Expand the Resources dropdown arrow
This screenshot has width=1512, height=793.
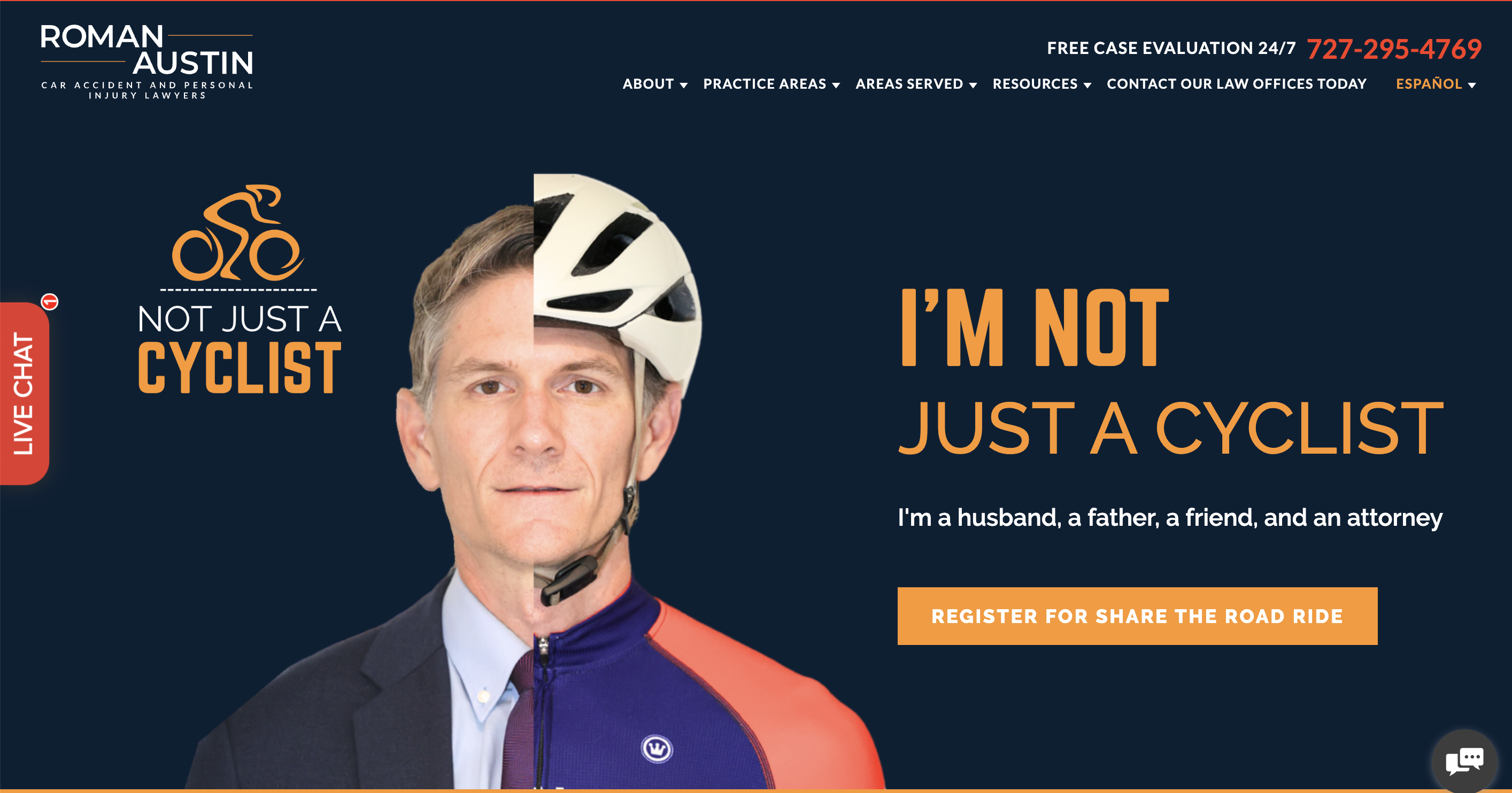1087,85
